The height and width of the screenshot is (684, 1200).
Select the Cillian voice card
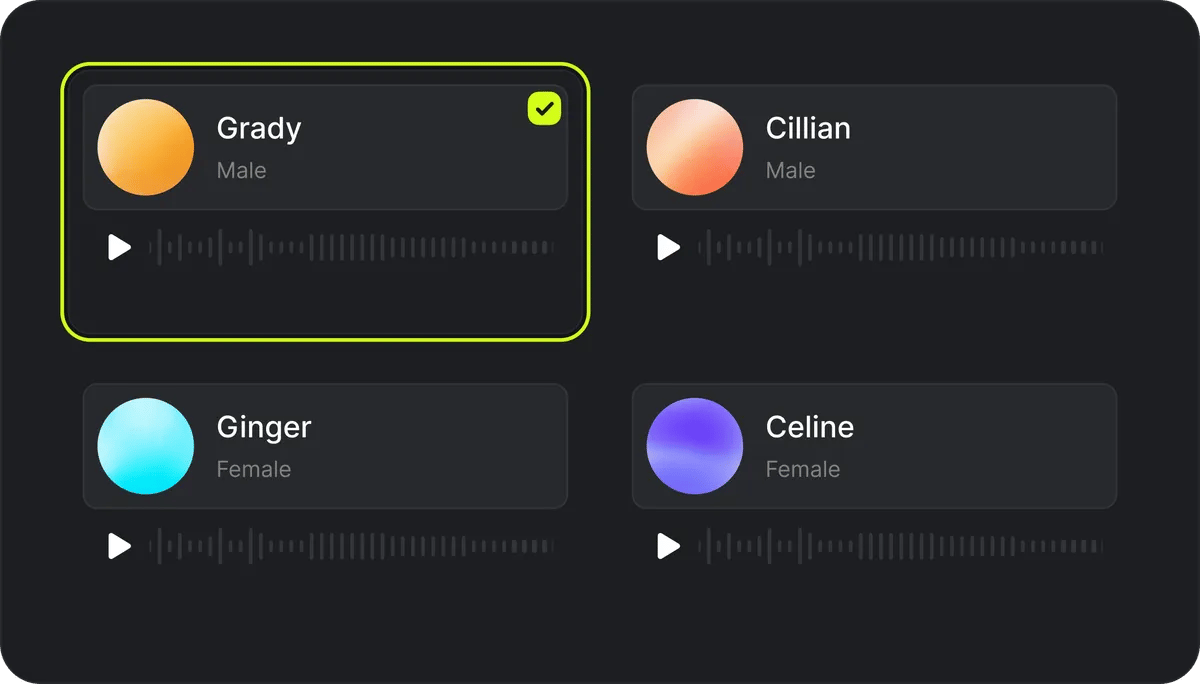(x=874, y=147)
